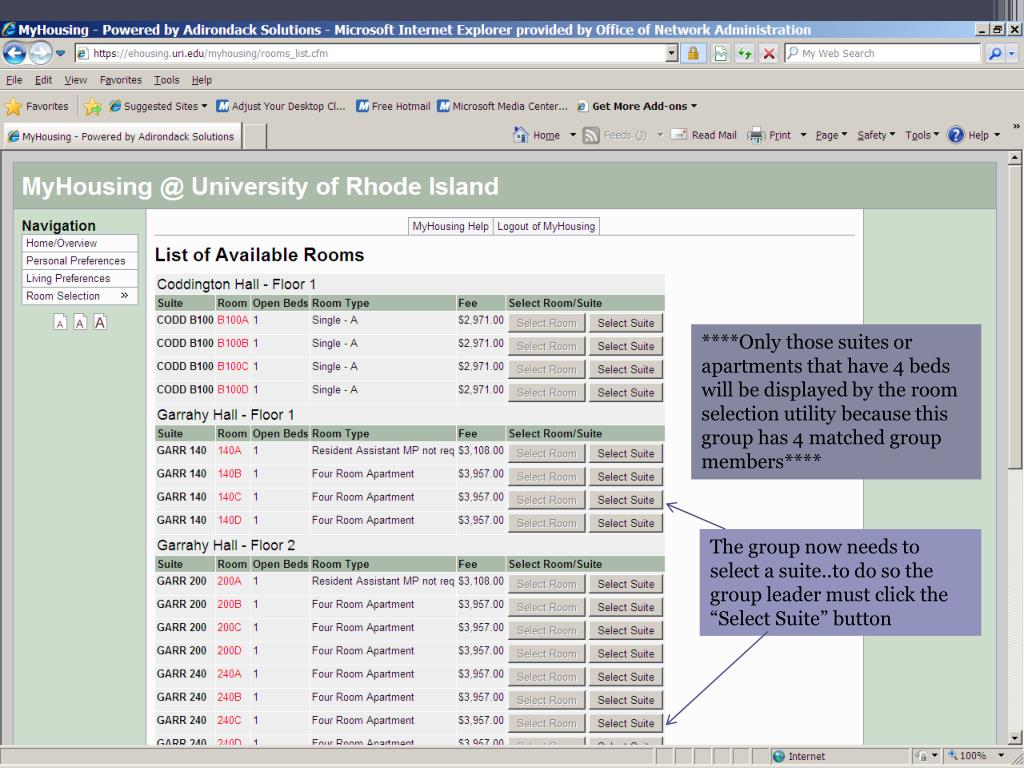Click Select Suite for room 200B
Image resolution: width=1024 pixels, height=768 pixels.
click(x=626, y=607)
